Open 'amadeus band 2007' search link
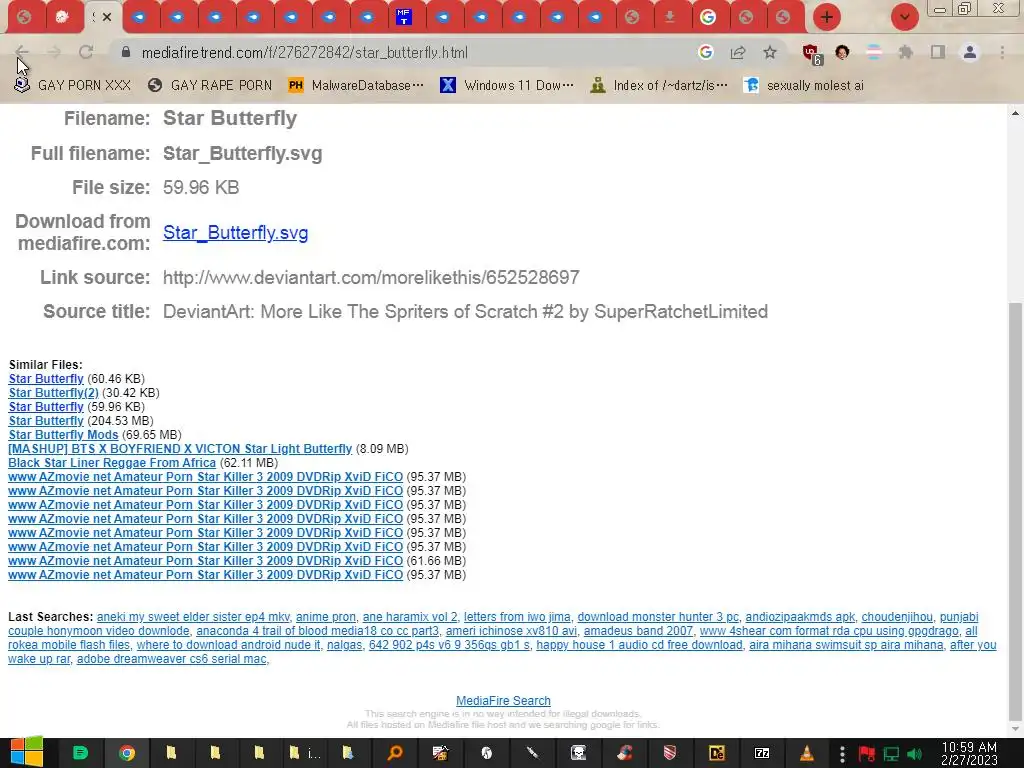 (638, 631)
